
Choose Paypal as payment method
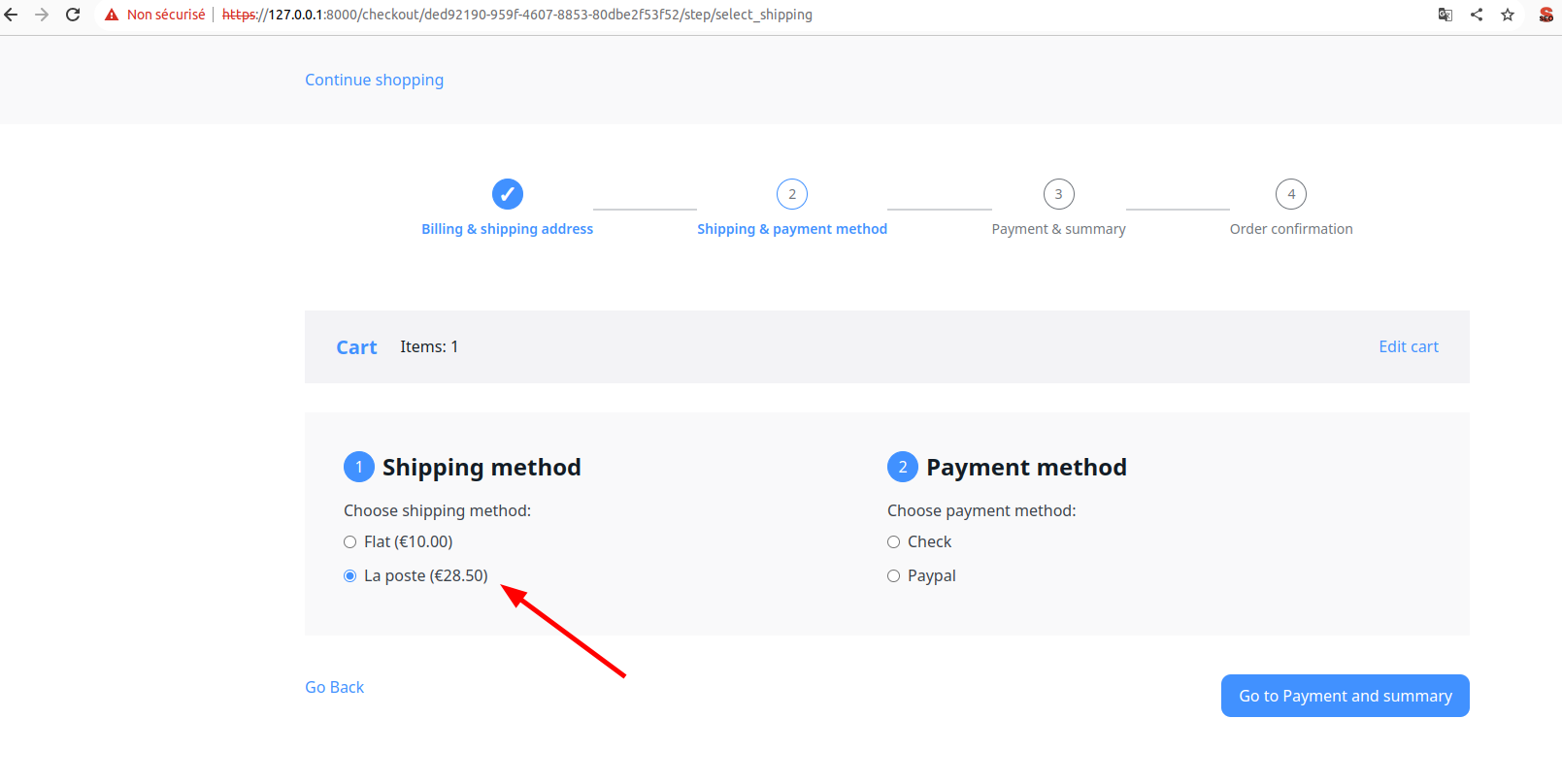(894, 576)
